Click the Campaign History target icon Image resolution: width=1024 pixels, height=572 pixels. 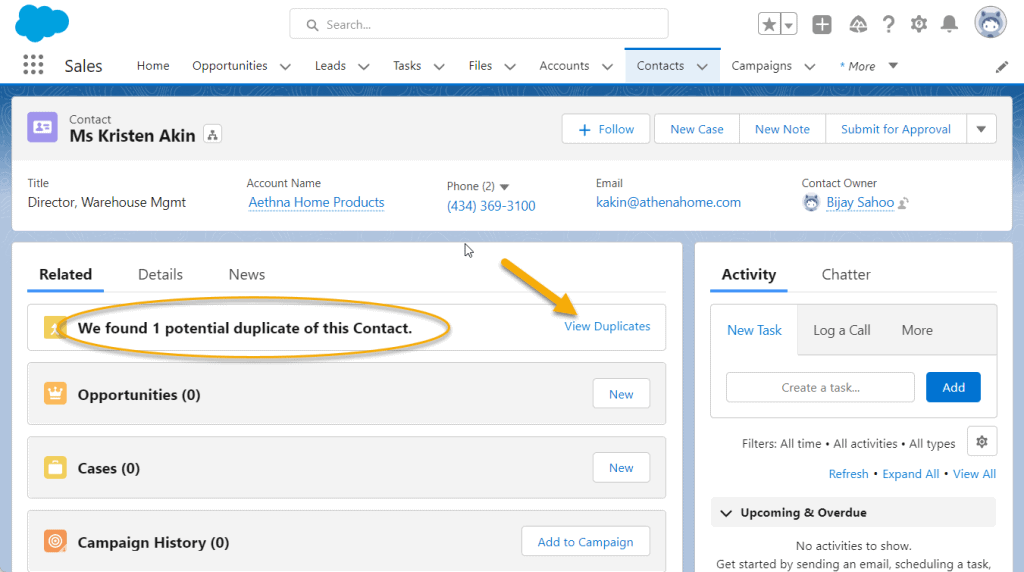(56, 541)
